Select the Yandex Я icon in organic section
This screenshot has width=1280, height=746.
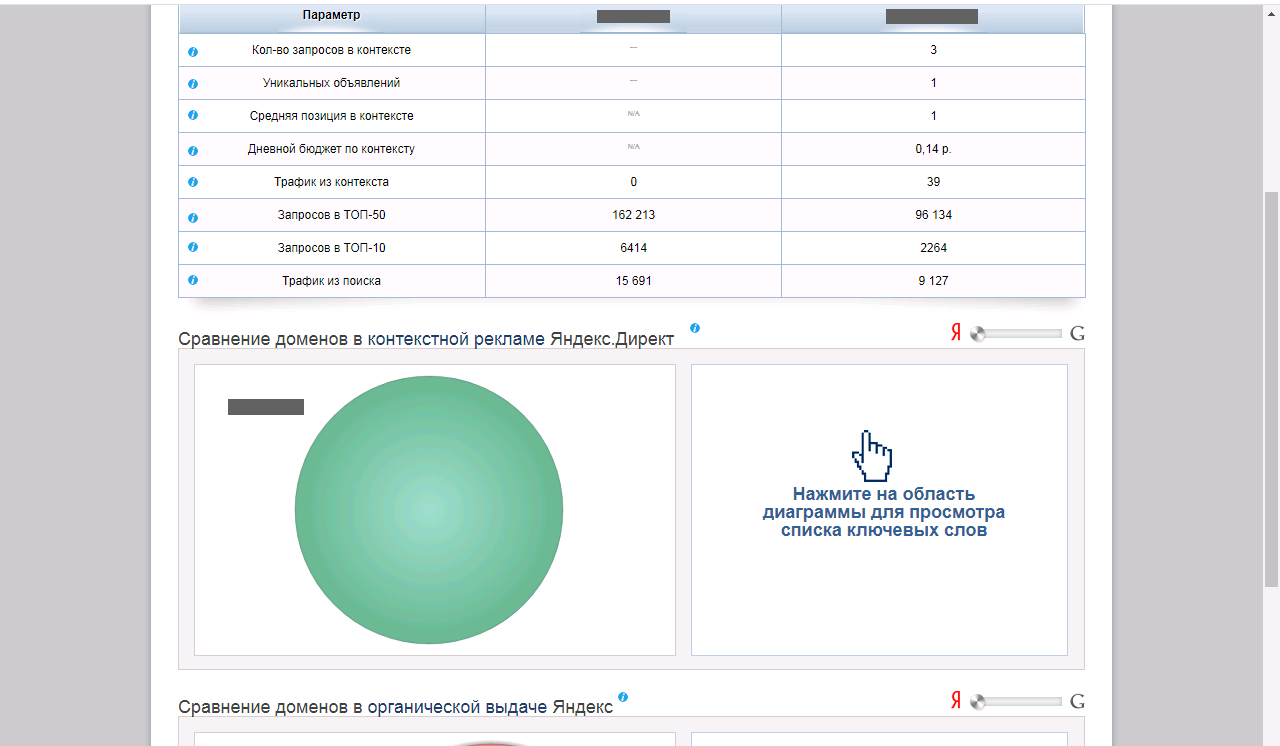click(x=956, y=702)
